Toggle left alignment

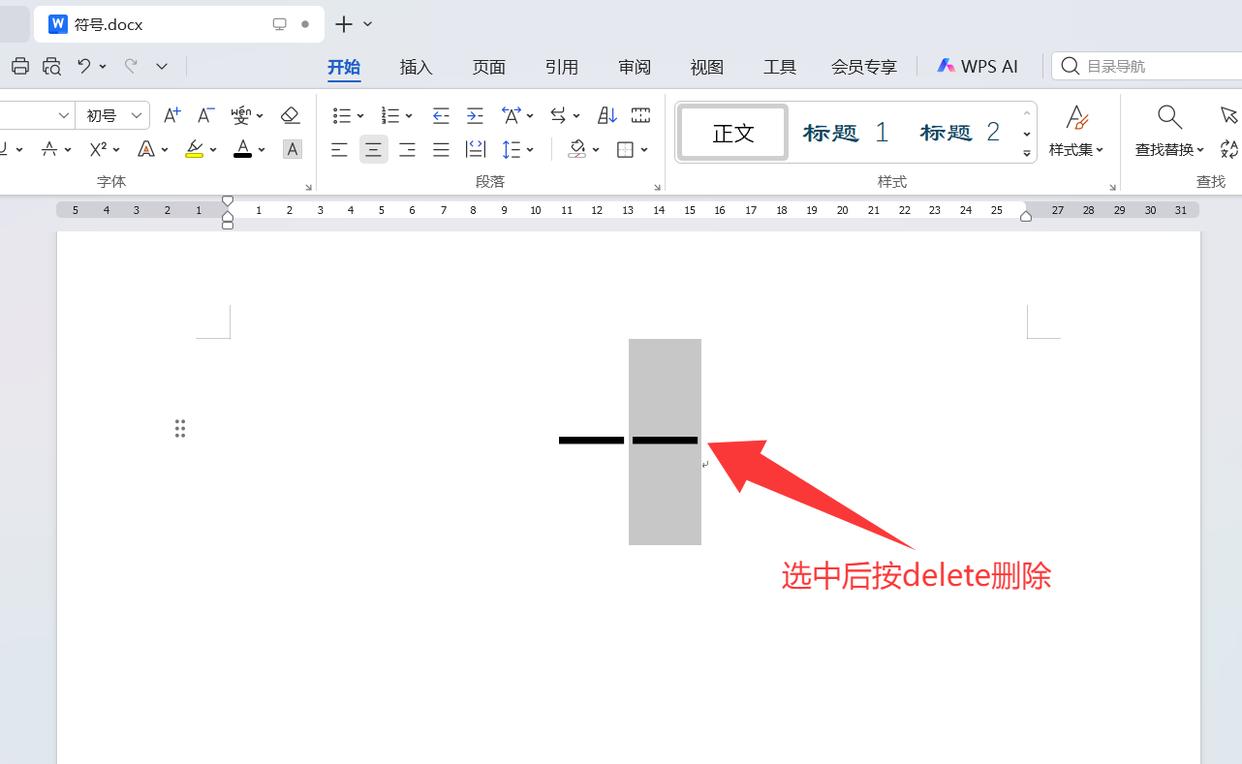(339, 150)
